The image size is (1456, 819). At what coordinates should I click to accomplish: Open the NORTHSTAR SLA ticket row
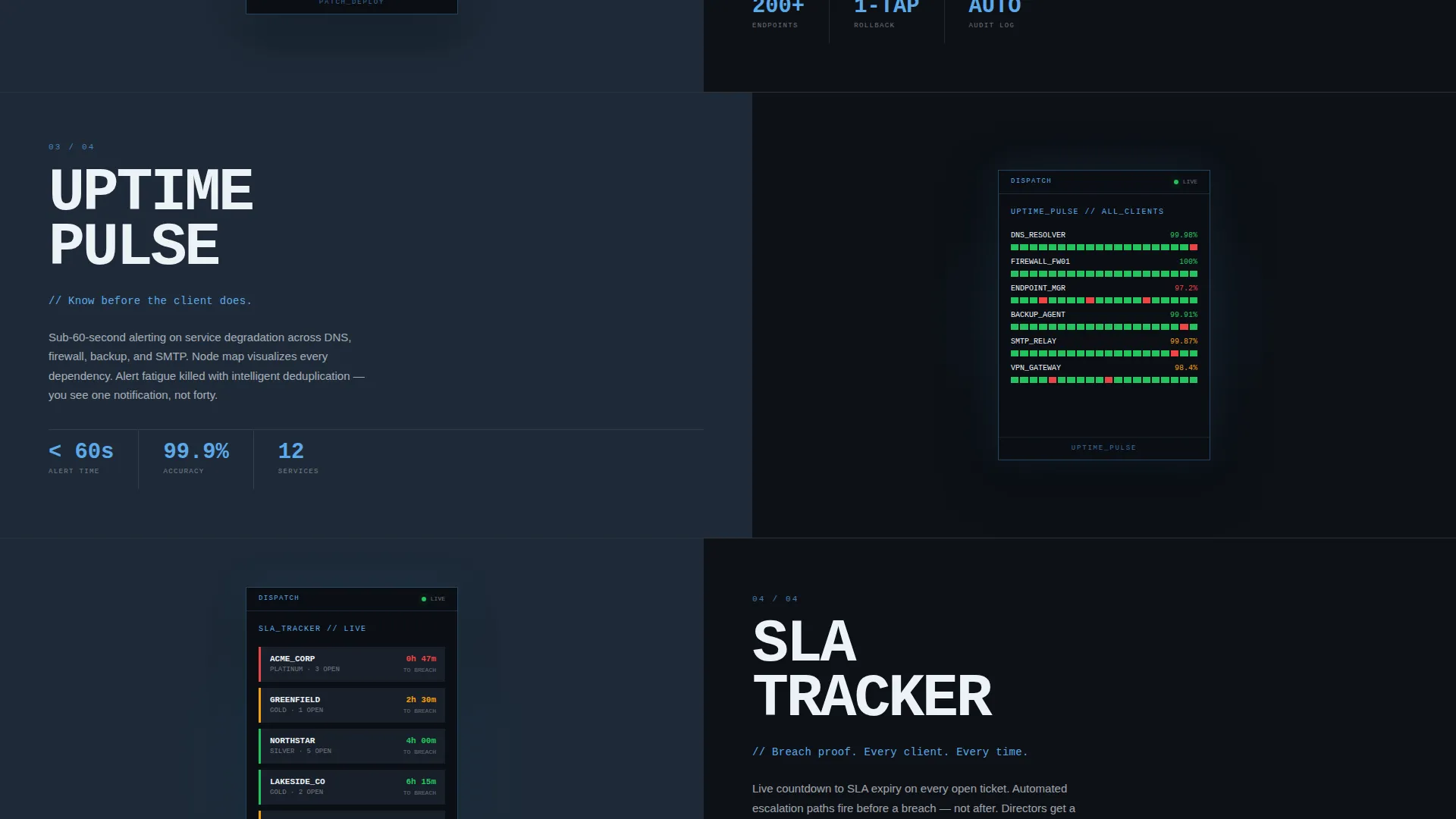[x=352, y=746]
